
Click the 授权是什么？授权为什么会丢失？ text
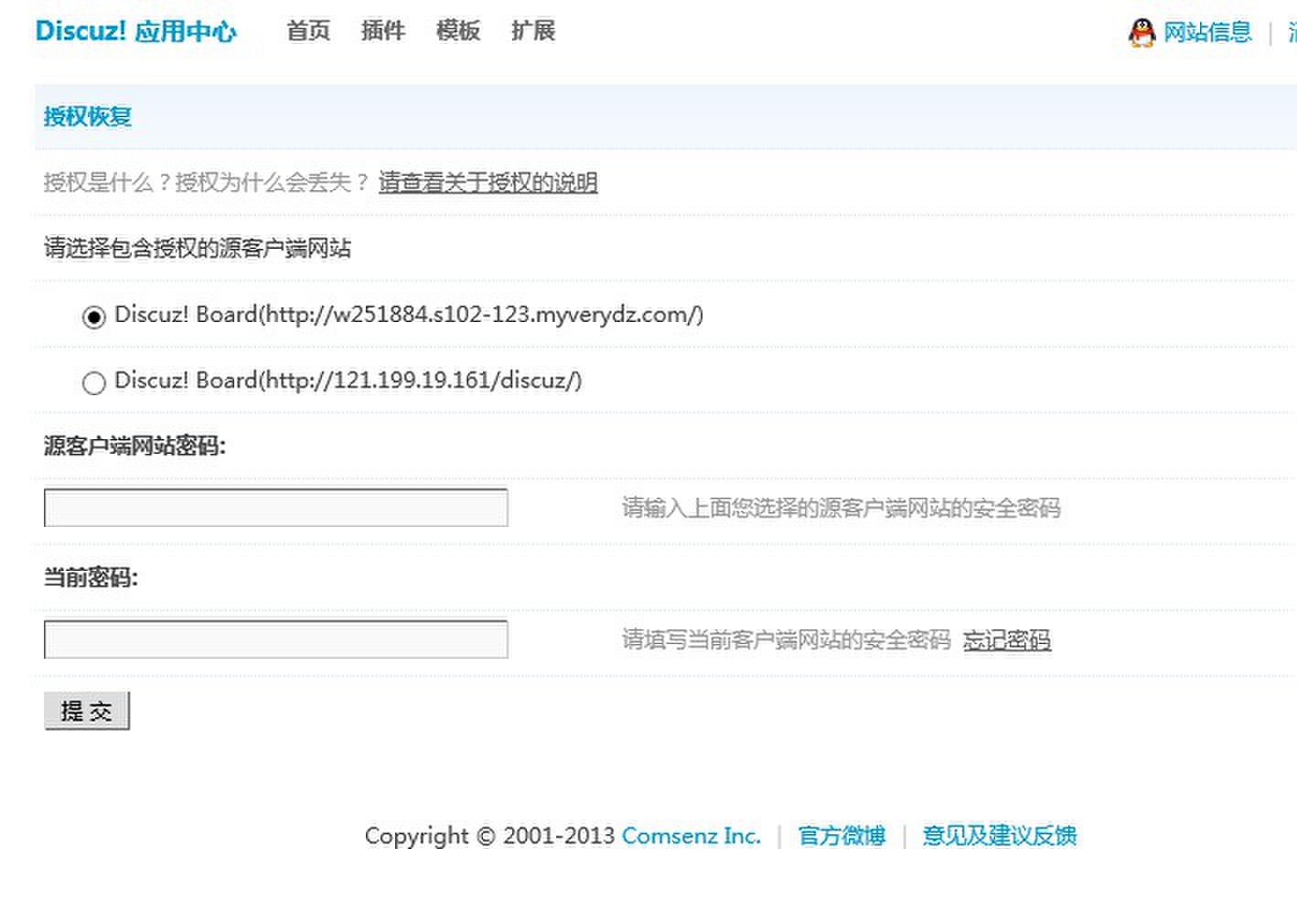click(x=208, y=182)
